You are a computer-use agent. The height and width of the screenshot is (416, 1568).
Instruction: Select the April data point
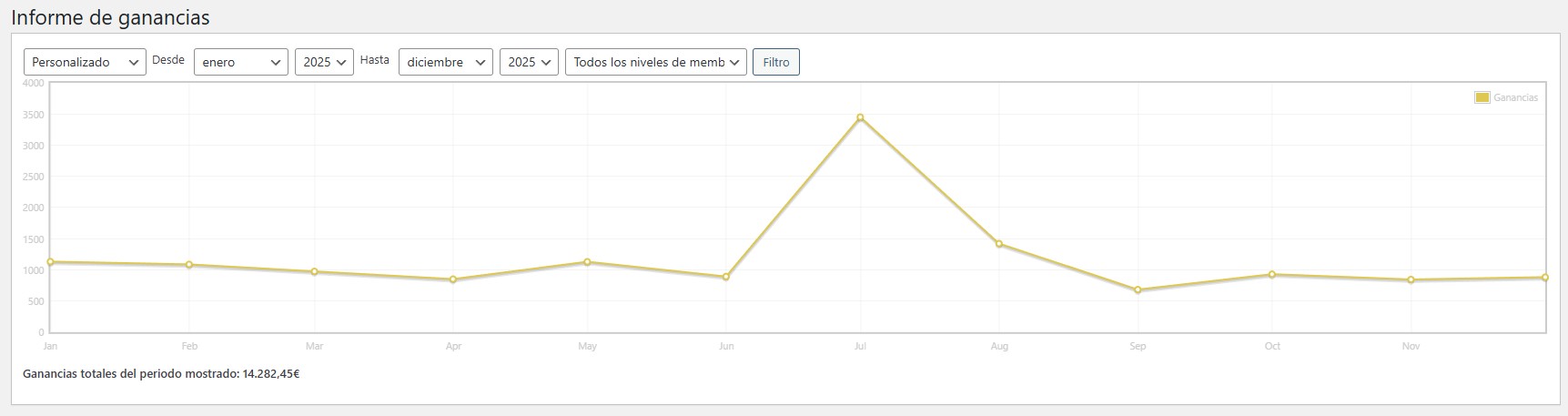(453, 279)
